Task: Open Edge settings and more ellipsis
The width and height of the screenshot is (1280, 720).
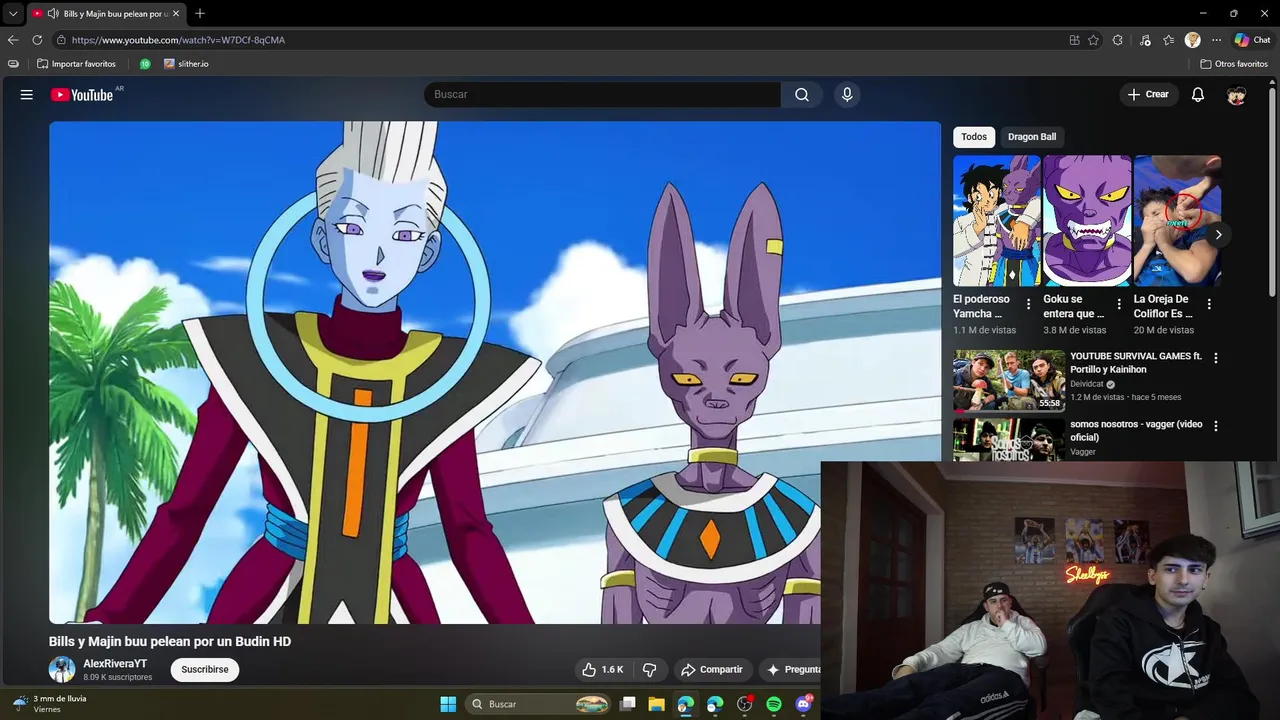Action: click(x=1216, y=40)
